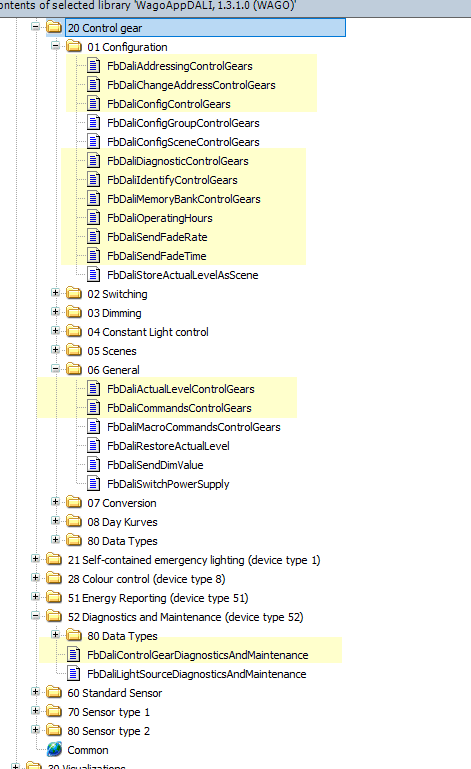Click the FbDaliAddressingControlGears document icon
This screenshot has height=769, width=471.
pyautogui.click(x=94, y=66)
